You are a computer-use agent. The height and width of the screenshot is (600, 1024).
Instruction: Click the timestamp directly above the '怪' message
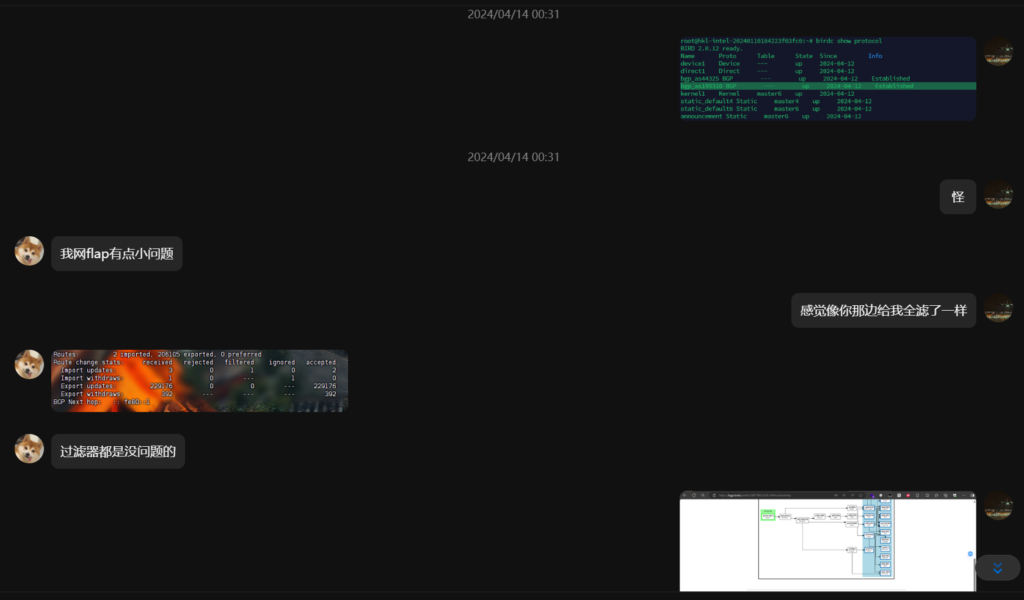tap(513, 157)
